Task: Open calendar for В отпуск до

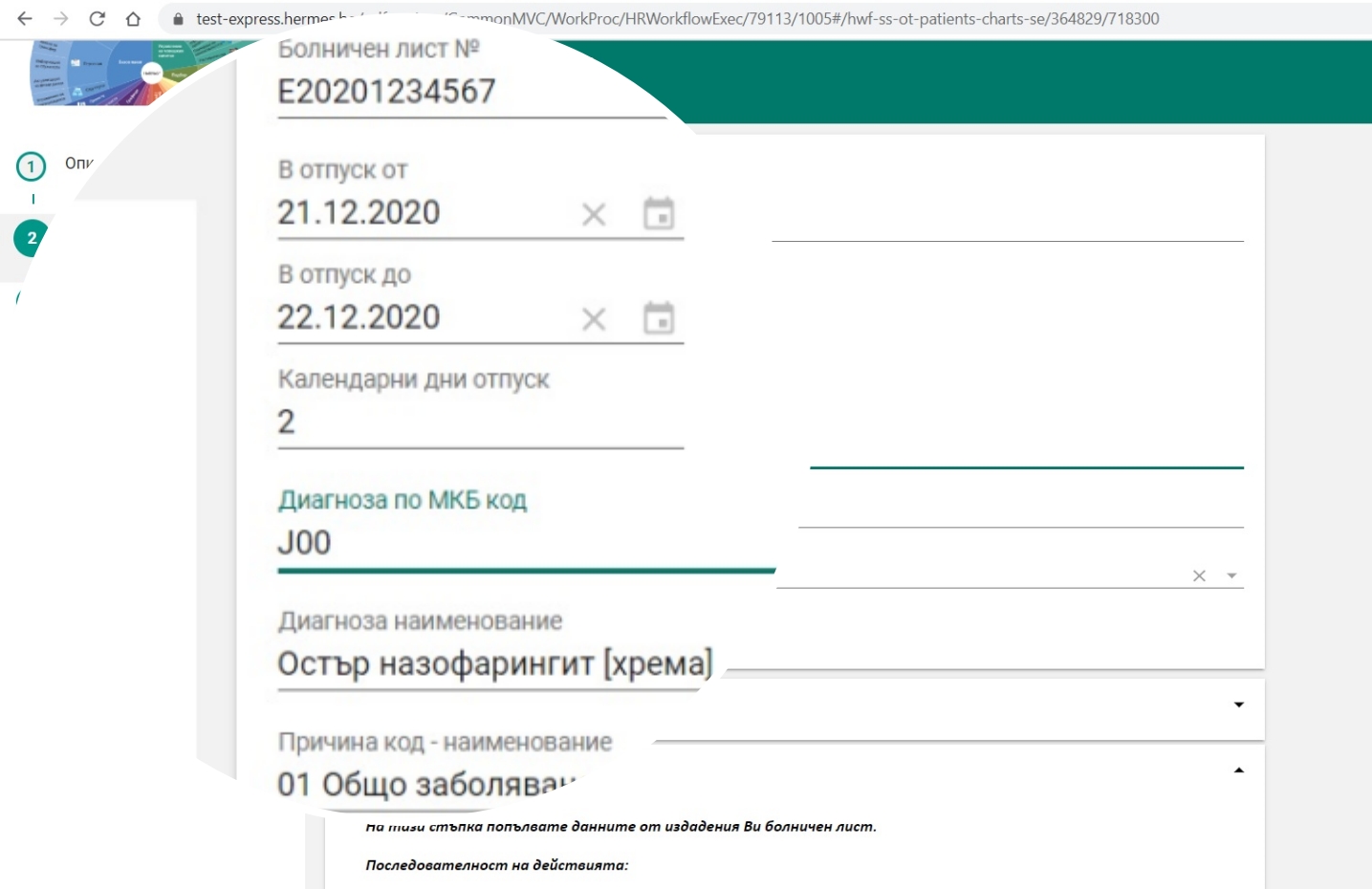Action: [x=659, y=318]
